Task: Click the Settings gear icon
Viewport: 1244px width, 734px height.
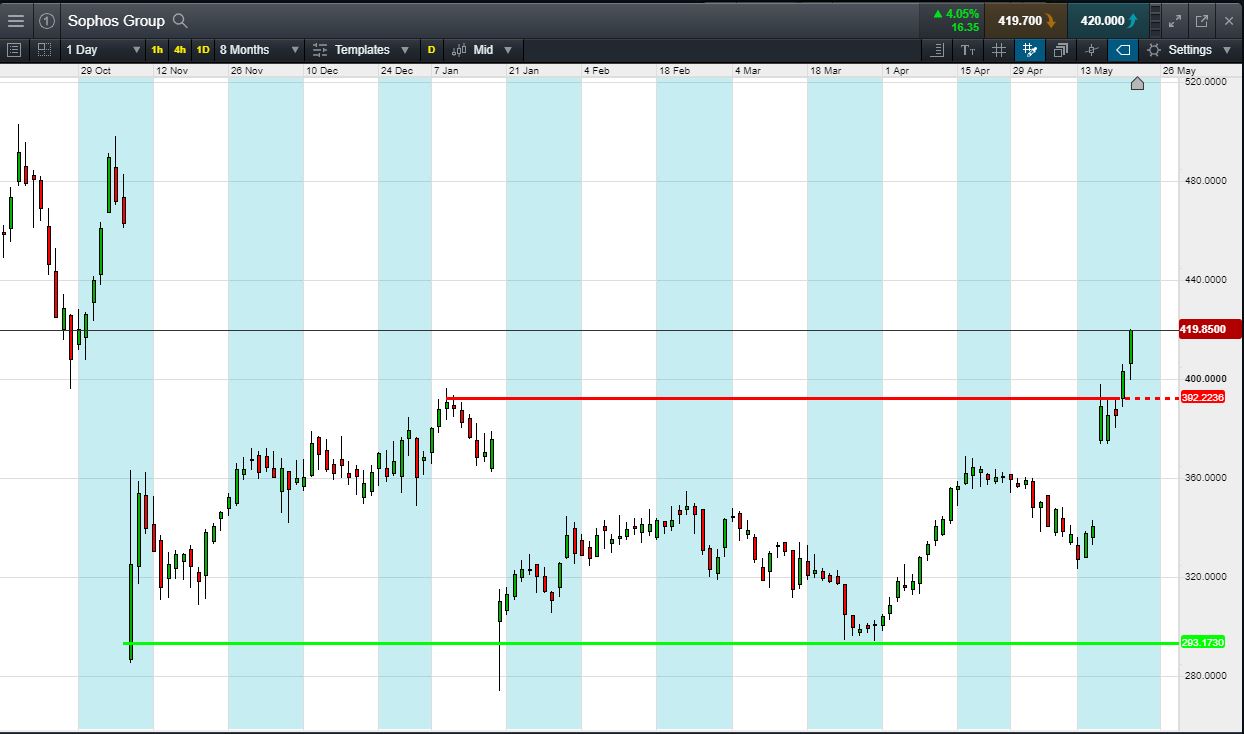Action: 1154,49
